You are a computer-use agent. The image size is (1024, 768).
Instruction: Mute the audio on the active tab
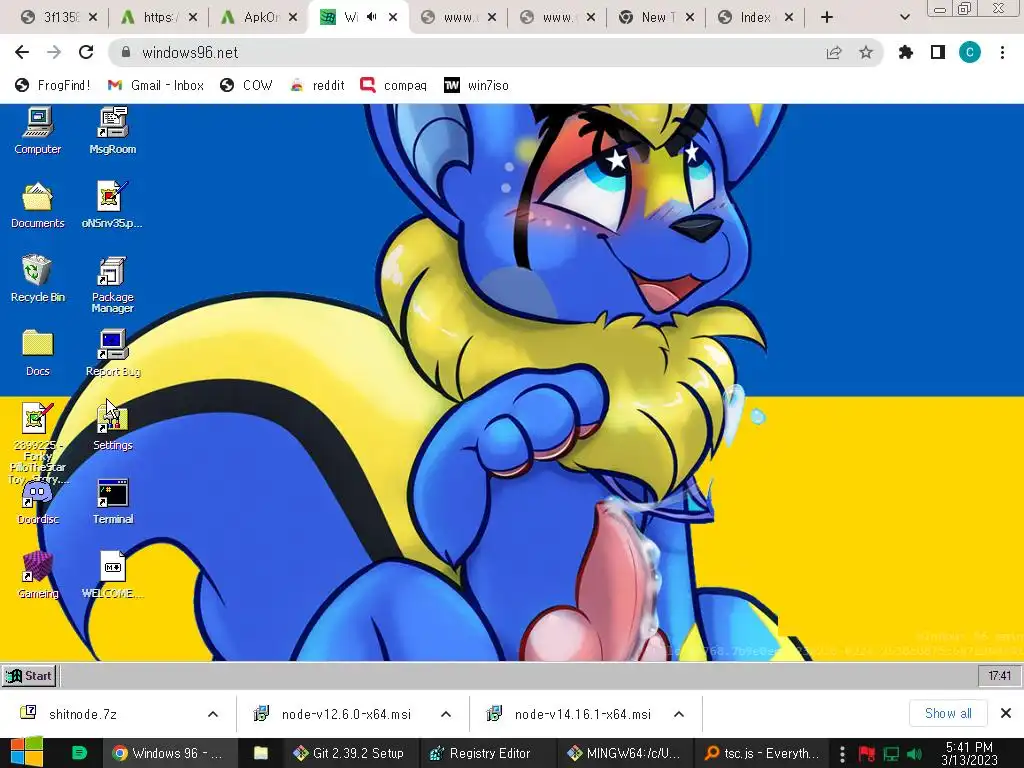pyautogui.click(x=372, y=17)
